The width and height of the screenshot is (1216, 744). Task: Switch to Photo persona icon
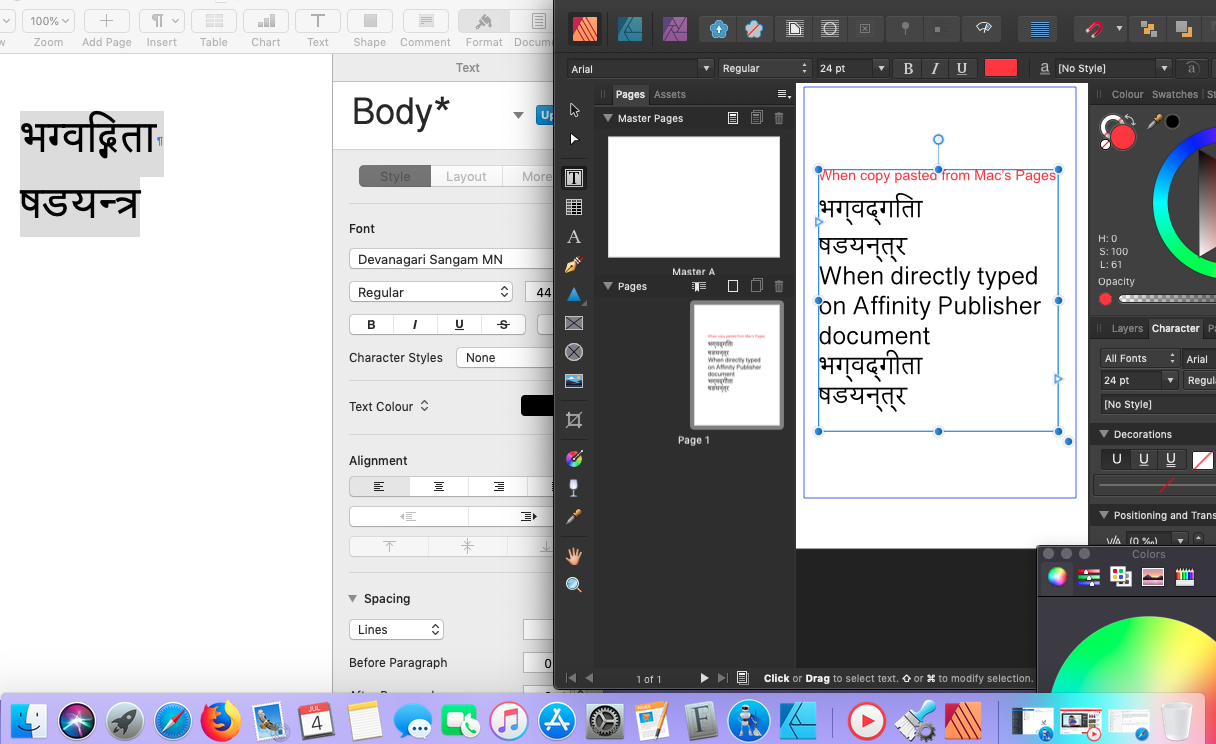(x=675, y=29)
